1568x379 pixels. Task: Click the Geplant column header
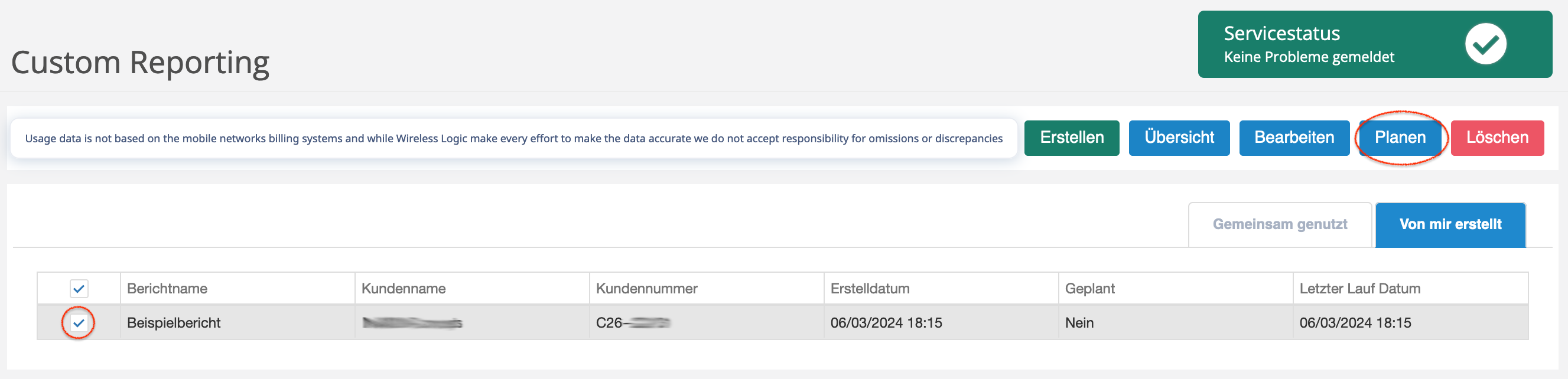1089,288
